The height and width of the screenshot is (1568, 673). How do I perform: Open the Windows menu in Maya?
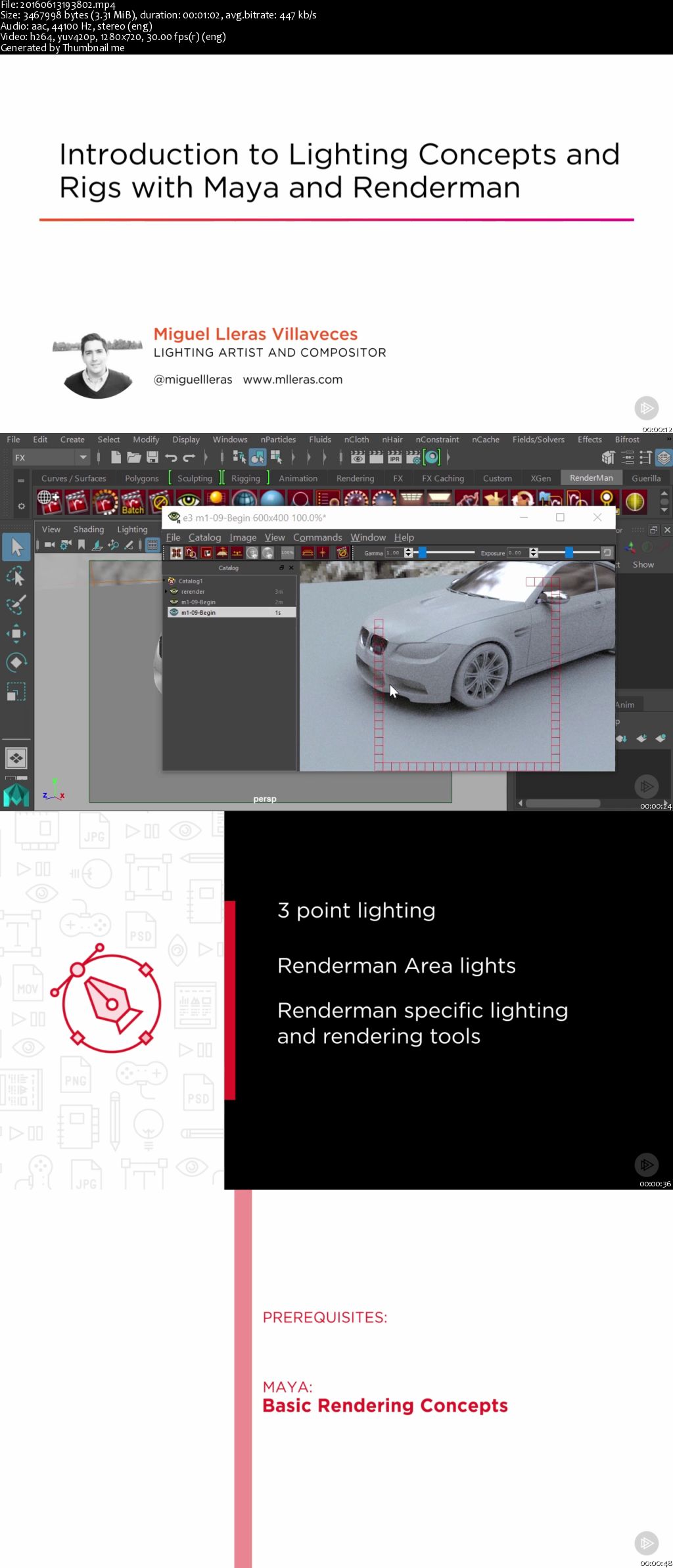(x=230, y=439)
